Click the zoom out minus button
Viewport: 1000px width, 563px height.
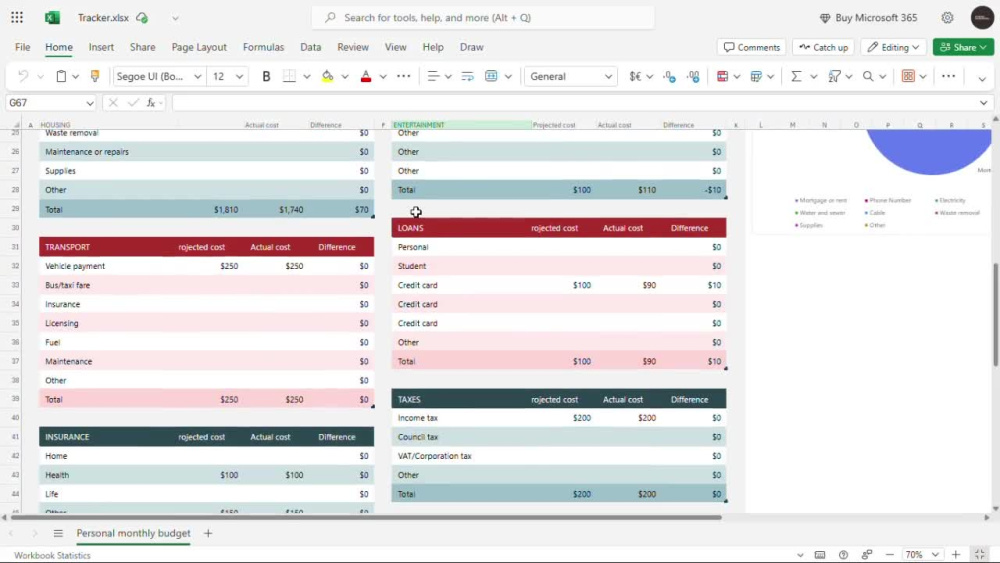[x=890, y=555]
